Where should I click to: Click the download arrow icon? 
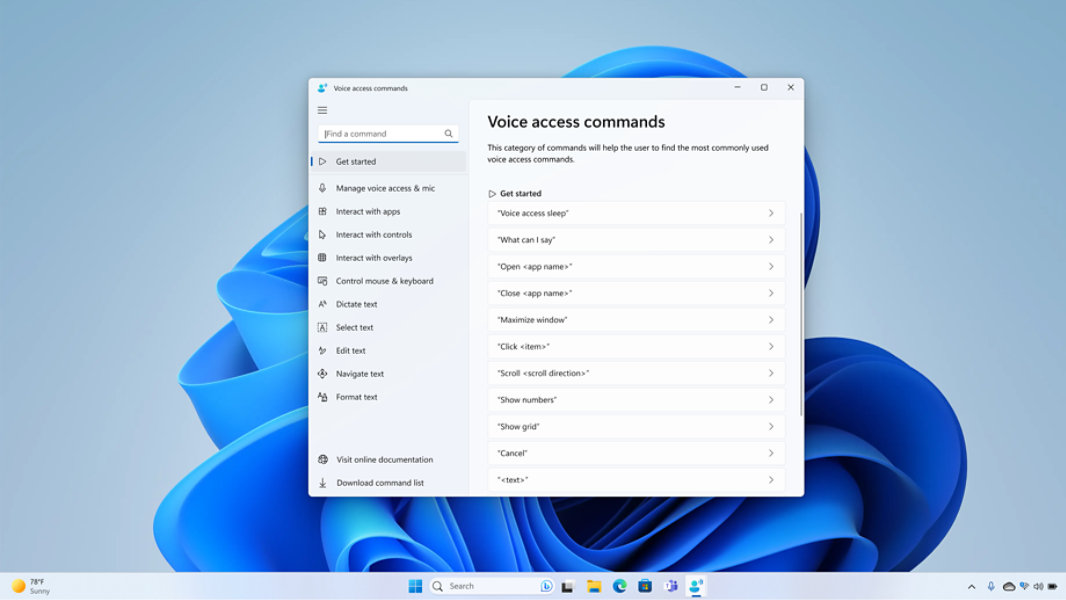pos(322,482)
